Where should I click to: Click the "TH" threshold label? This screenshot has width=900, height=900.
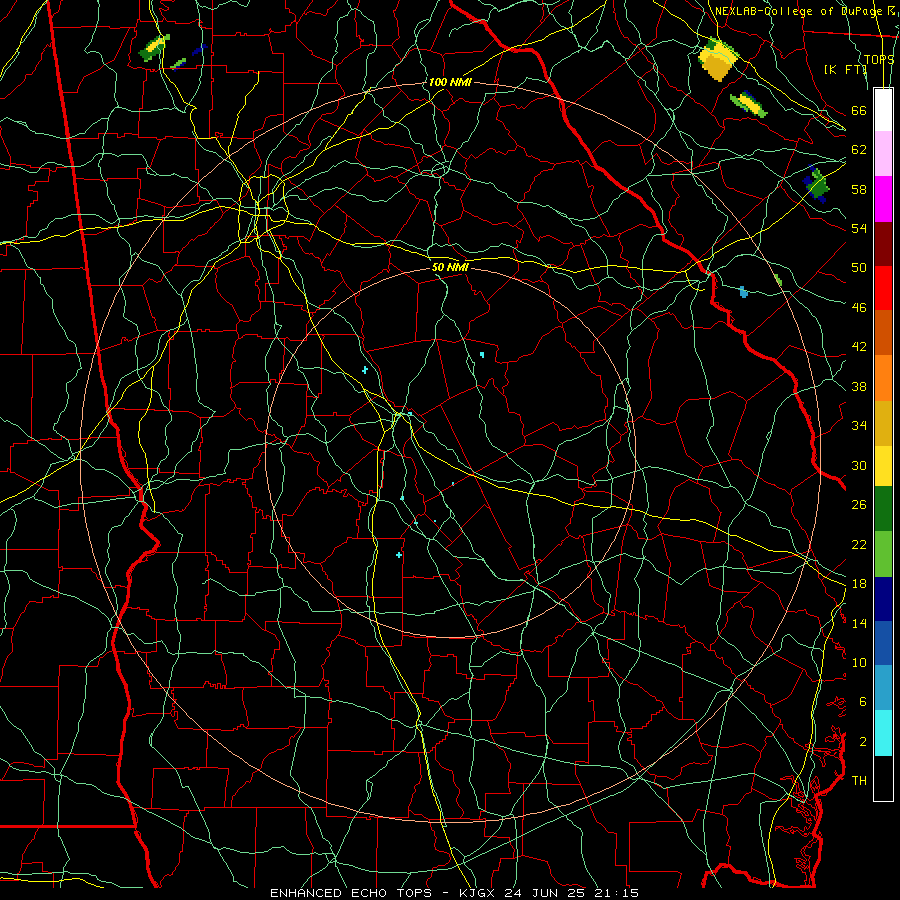pos(859,781)
